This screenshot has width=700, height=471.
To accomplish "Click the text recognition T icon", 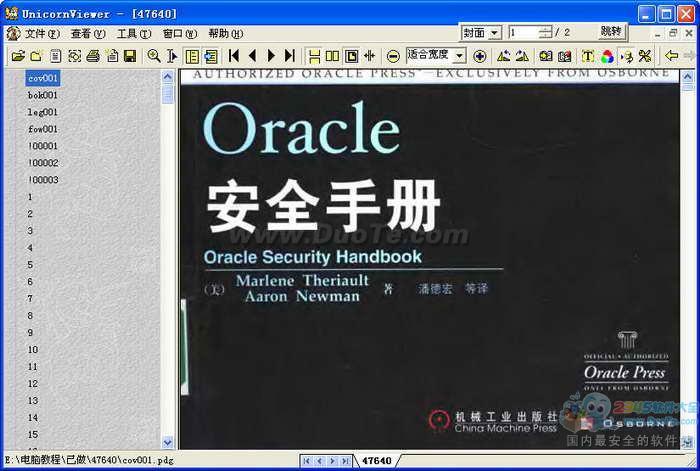I will [588, 56].
